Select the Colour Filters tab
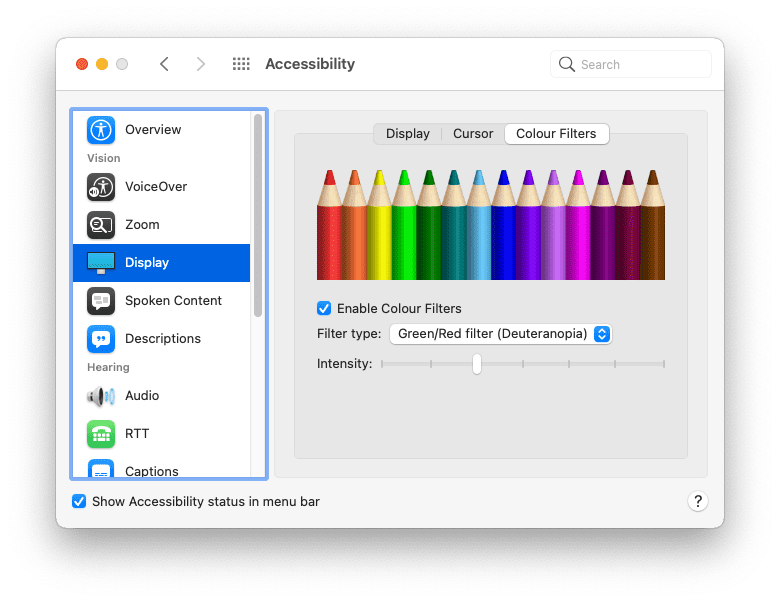780x602 pixels. coord(556,134)
